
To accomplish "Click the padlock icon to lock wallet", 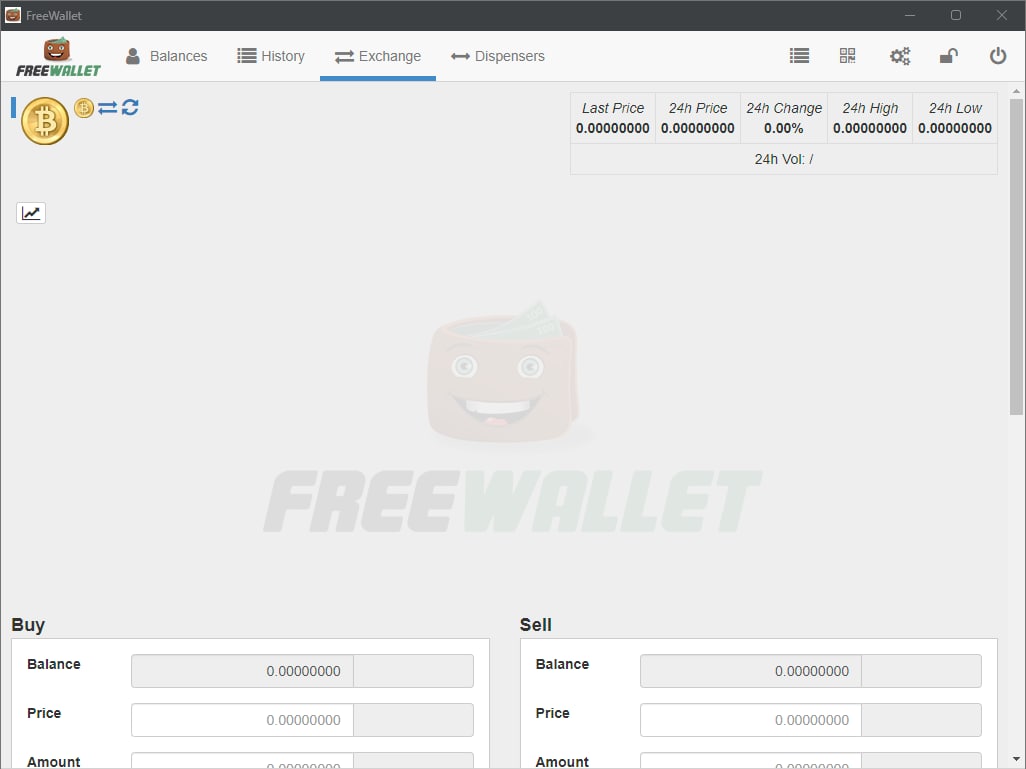I will click(949, 56).
